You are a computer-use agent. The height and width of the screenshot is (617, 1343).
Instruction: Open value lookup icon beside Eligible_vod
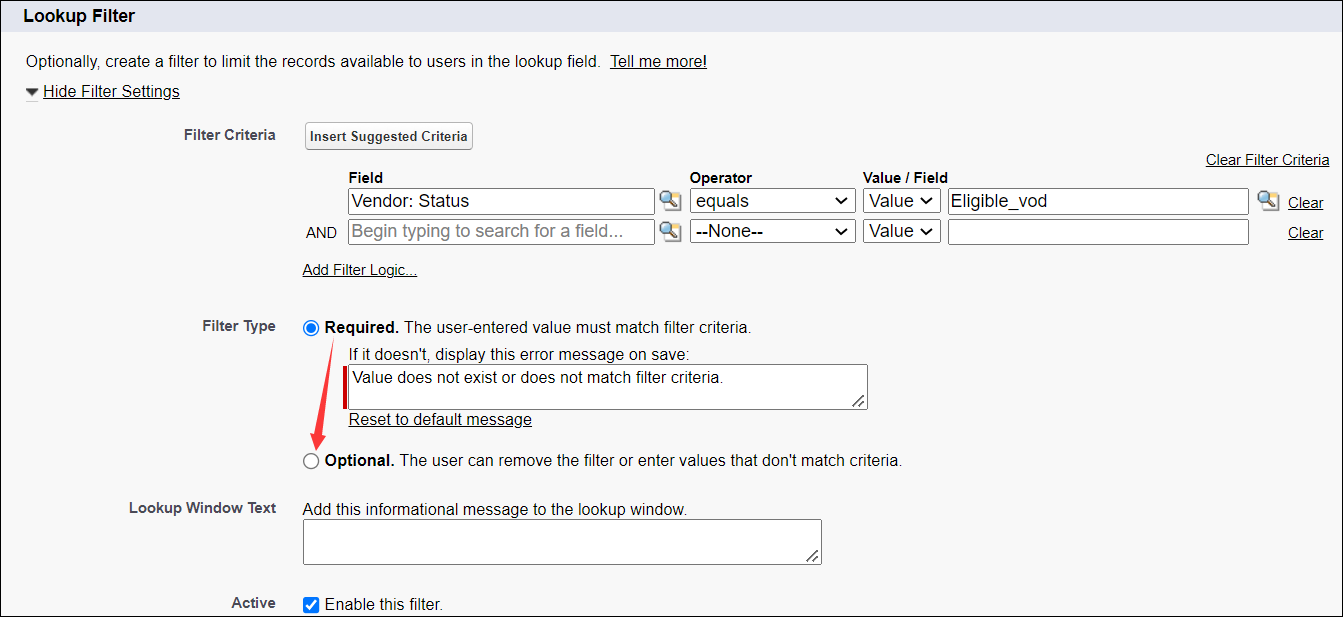(x=1267, y=201)
